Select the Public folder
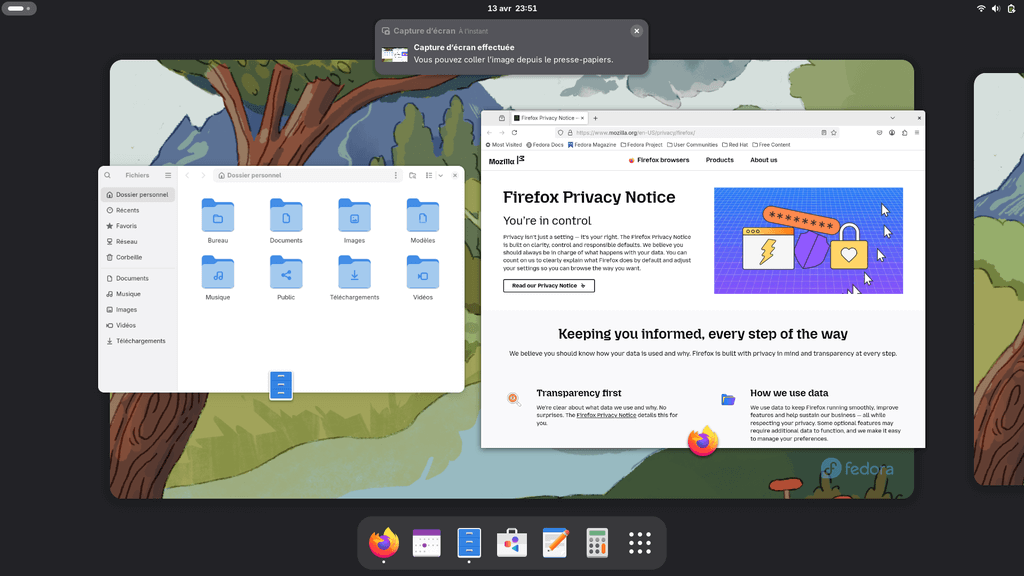The width and height of the screenshot is (1024, 576). click(286, 272)
